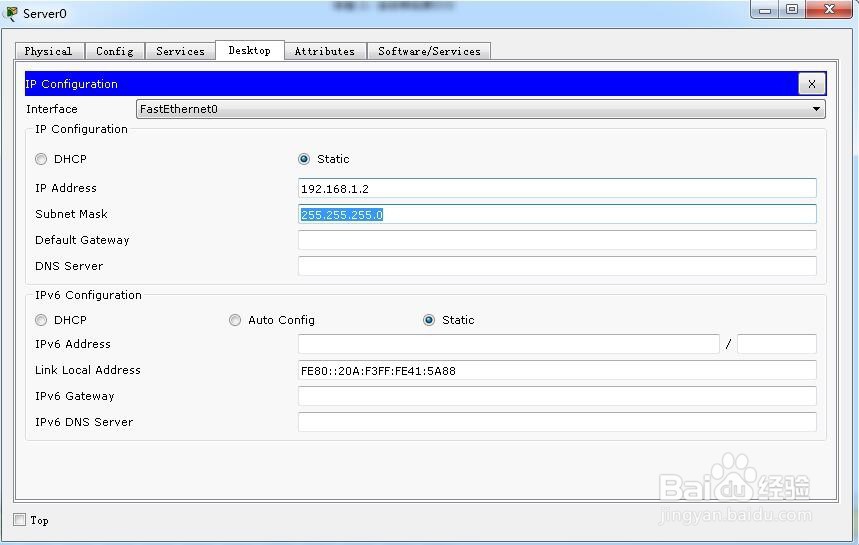Focus the Default Gateway input field
This screenshot has width=859, height=545.
[x=557, y=240]
